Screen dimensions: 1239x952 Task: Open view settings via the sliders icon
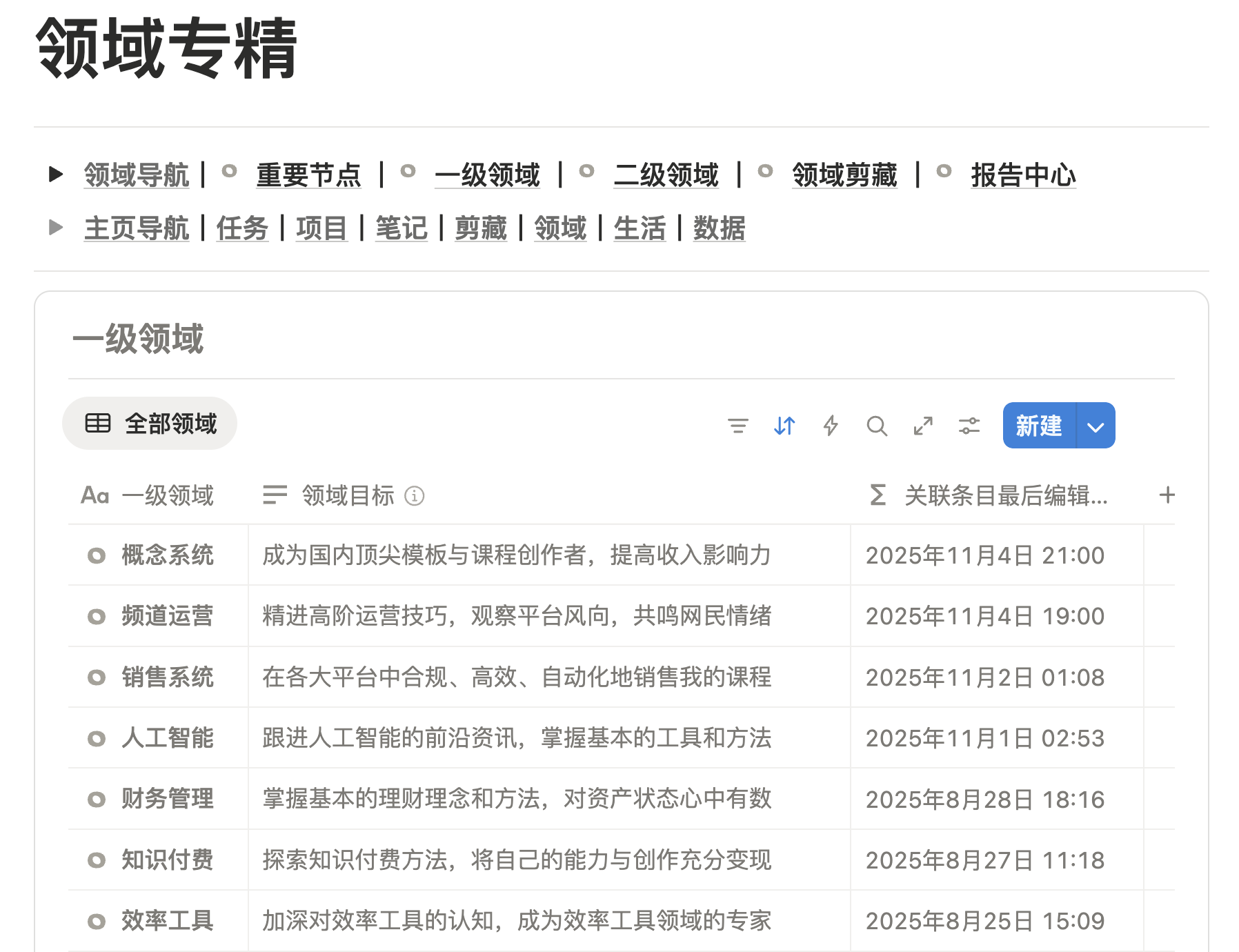click(969, 426)
